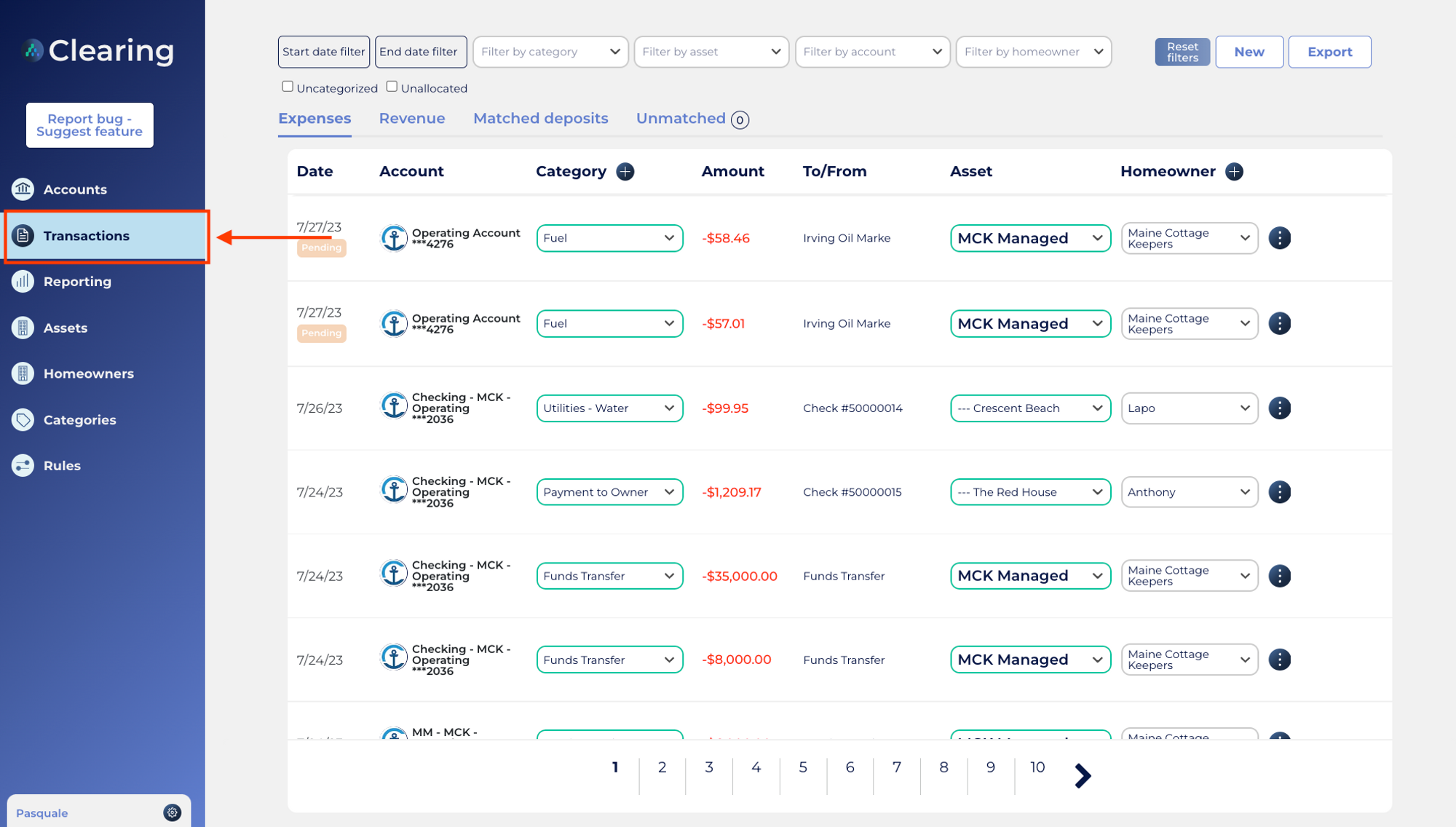Change the Utilities - Water category dropdown
Image resolution: width=1456 pixels, height=827 pixels.
pyautogui.click(x=609, y=408)
